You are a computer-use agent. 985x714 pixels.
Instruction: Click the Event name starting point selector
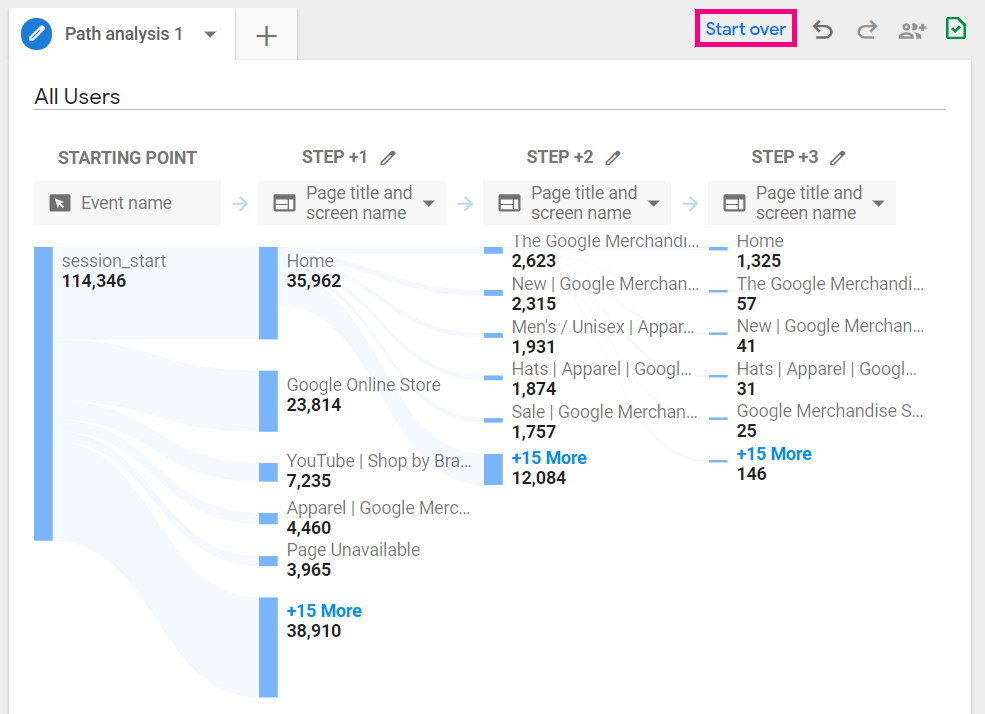128,203
